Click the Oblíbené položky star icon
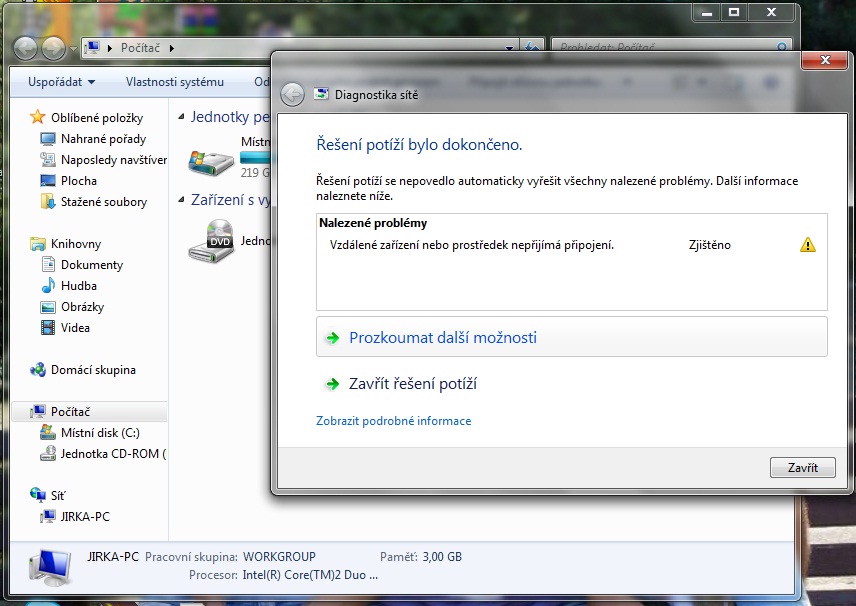856x606 pixels. pos(38,117)
